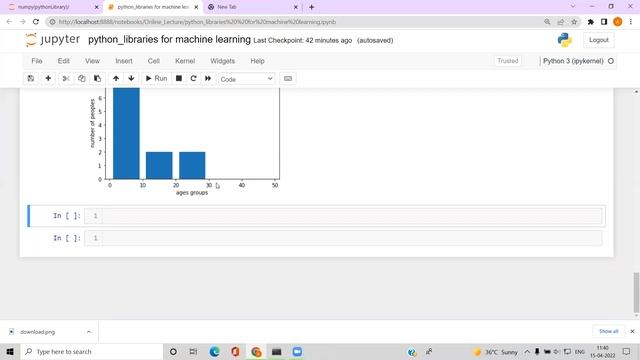Open Microsoft Edge from taskbar

click(x=214, y=351)
